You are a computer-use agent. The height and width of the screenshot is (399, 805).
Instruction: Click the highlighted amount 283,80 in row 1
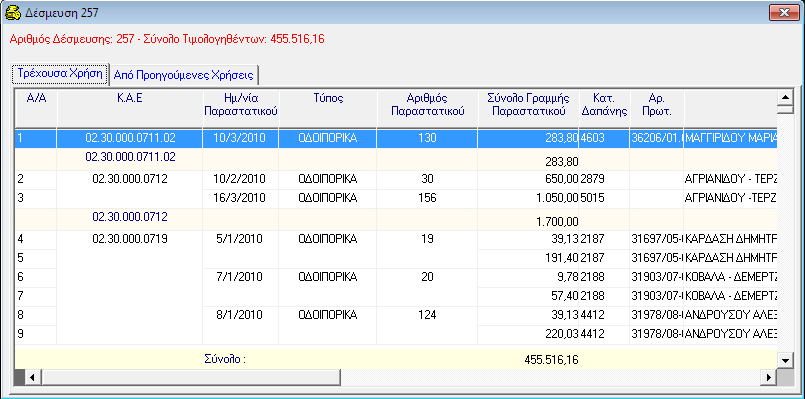[x=561, y=138]
